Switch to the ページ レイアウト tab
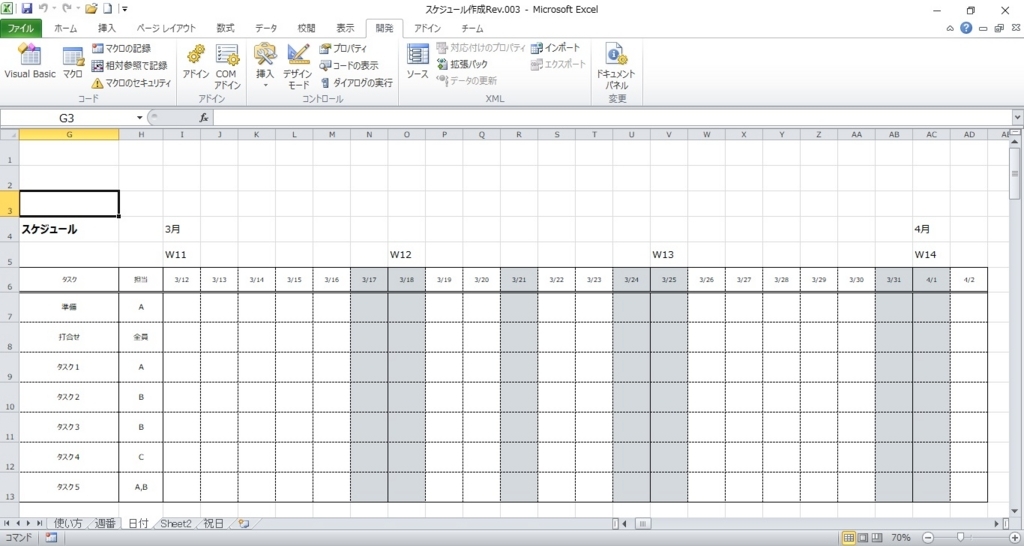This screenshot has width=1024, height=546. pyautogui.click(x=166, y=28)
